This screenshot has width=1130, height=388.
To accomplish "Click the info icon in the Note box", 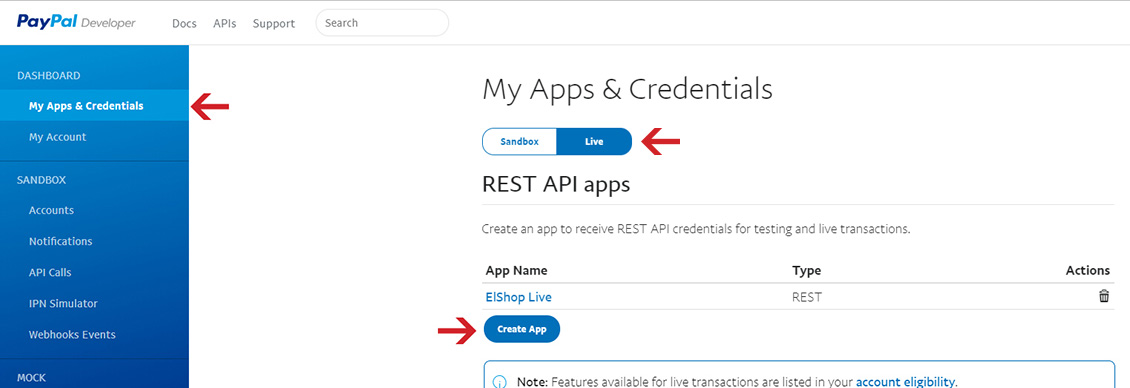I will click(499, 382).
